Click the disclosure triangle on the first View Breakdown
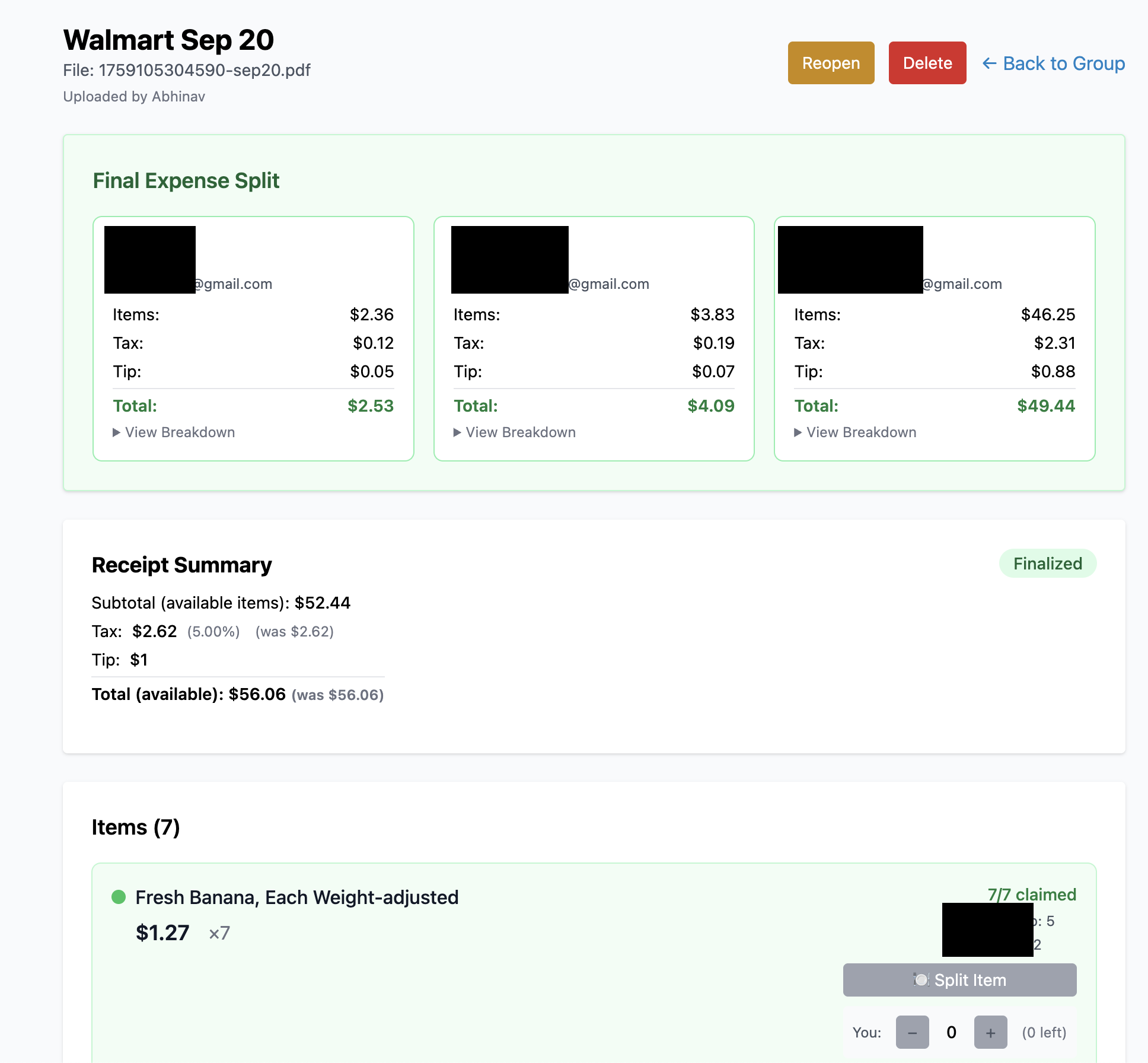 (117, 432)
